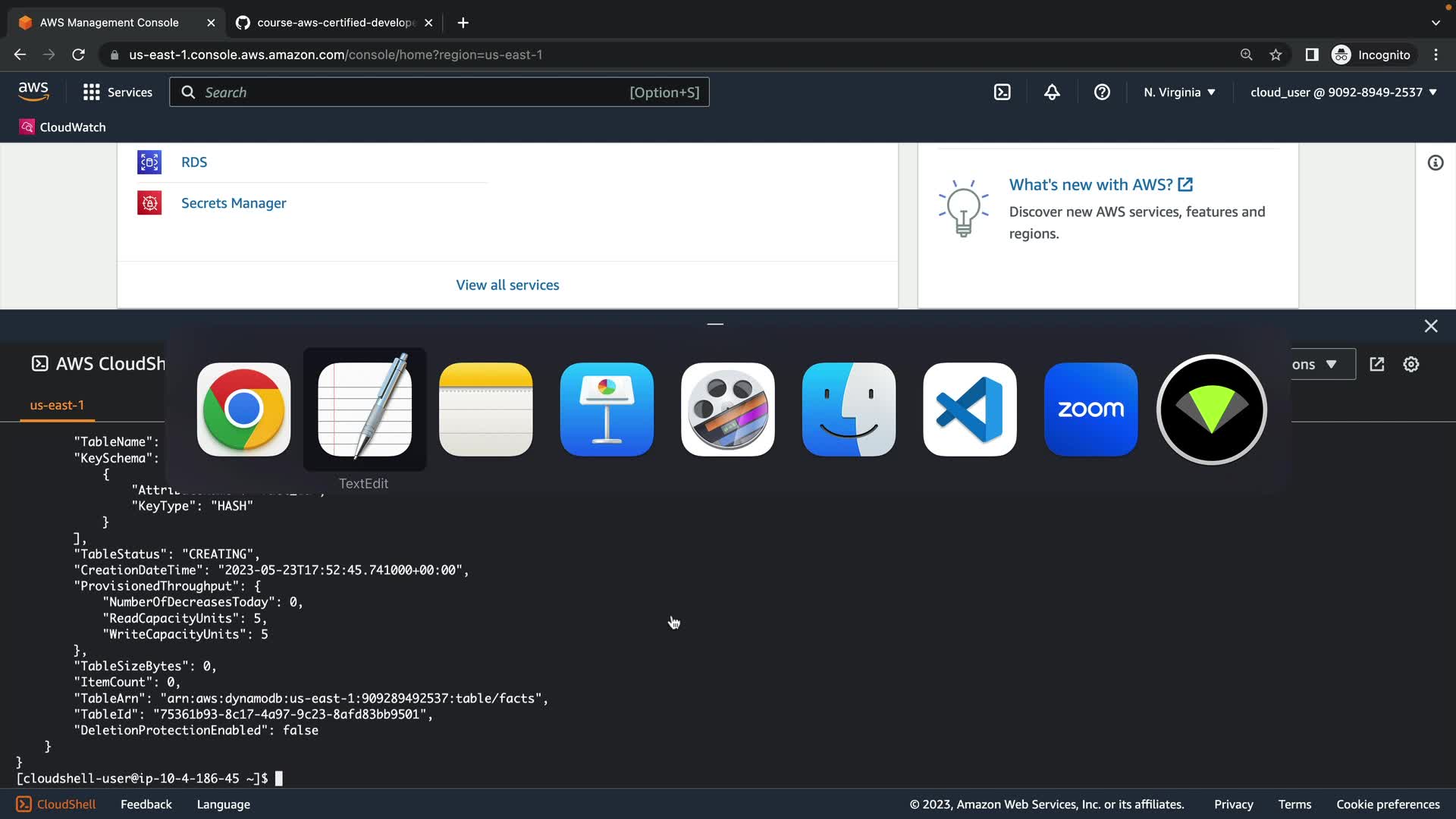Select the us-east-1 CloudShell tab

(x=57, y=406)
